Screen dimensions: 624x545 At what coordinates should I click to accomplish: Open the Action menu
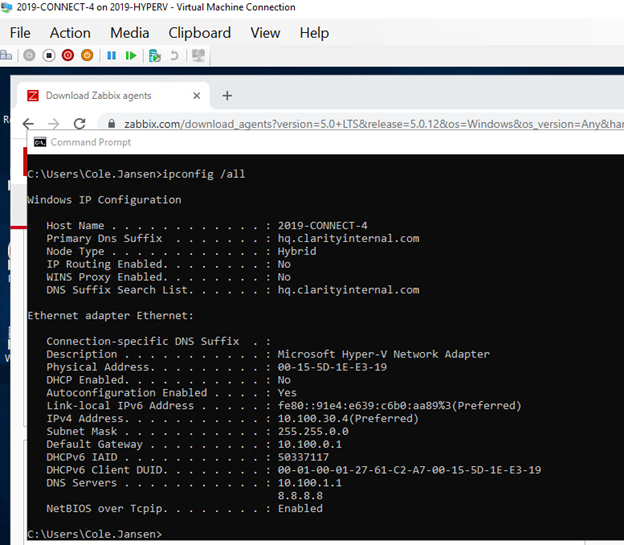[70, 33]
